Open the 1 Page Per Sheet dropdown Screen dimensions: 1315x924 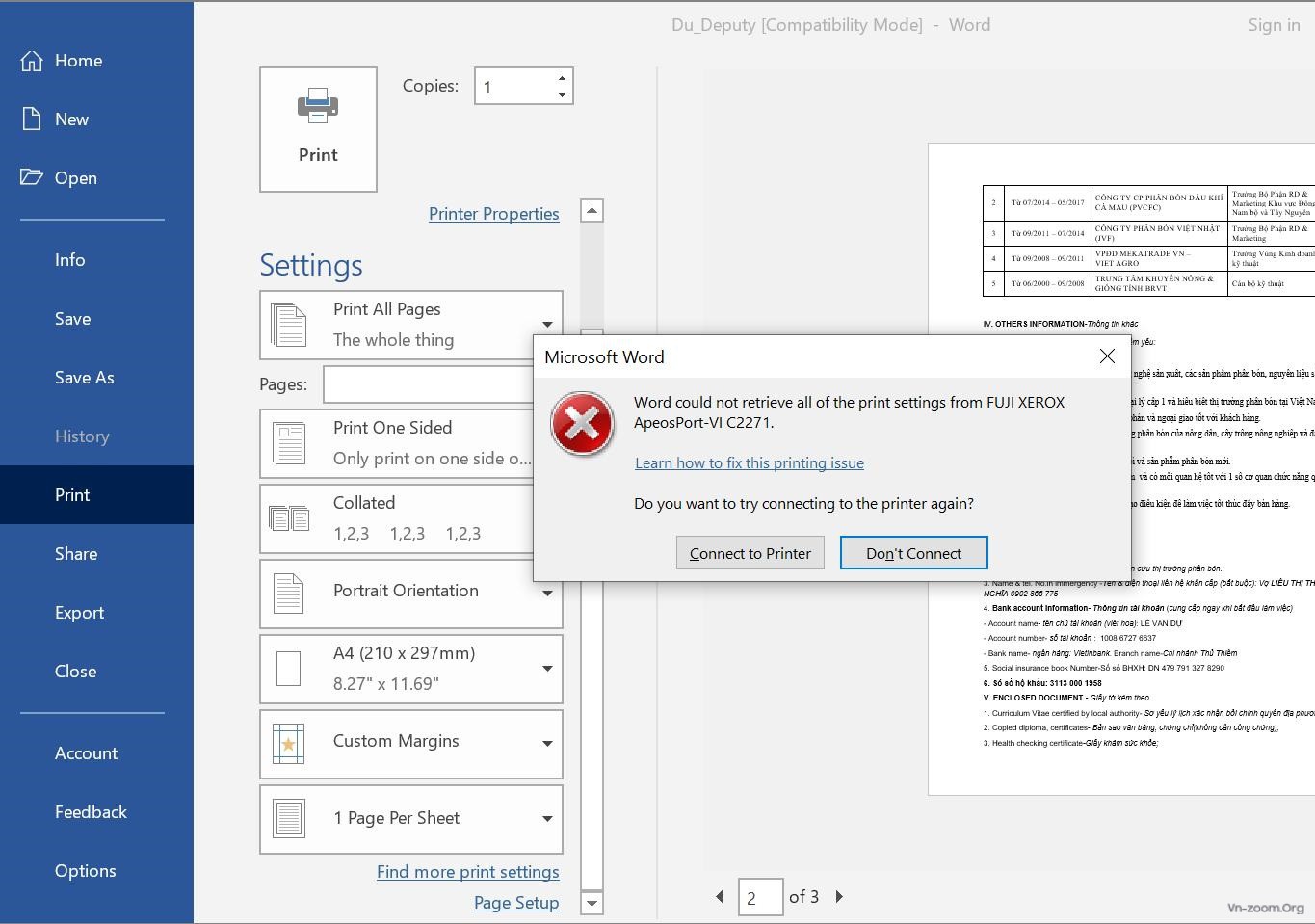[546, 819]
